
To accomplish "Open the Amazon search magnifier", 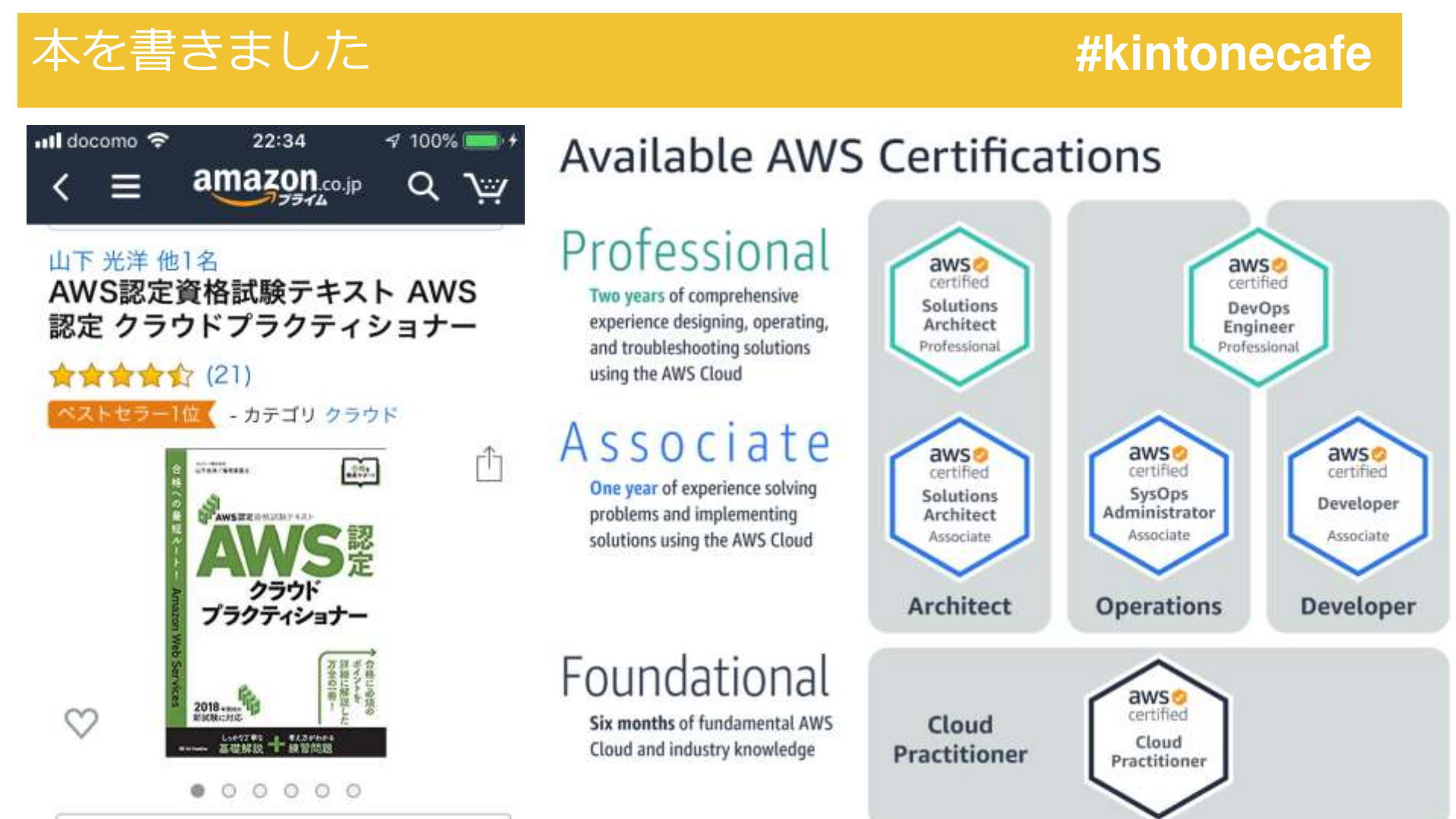I will coord(423,186).
